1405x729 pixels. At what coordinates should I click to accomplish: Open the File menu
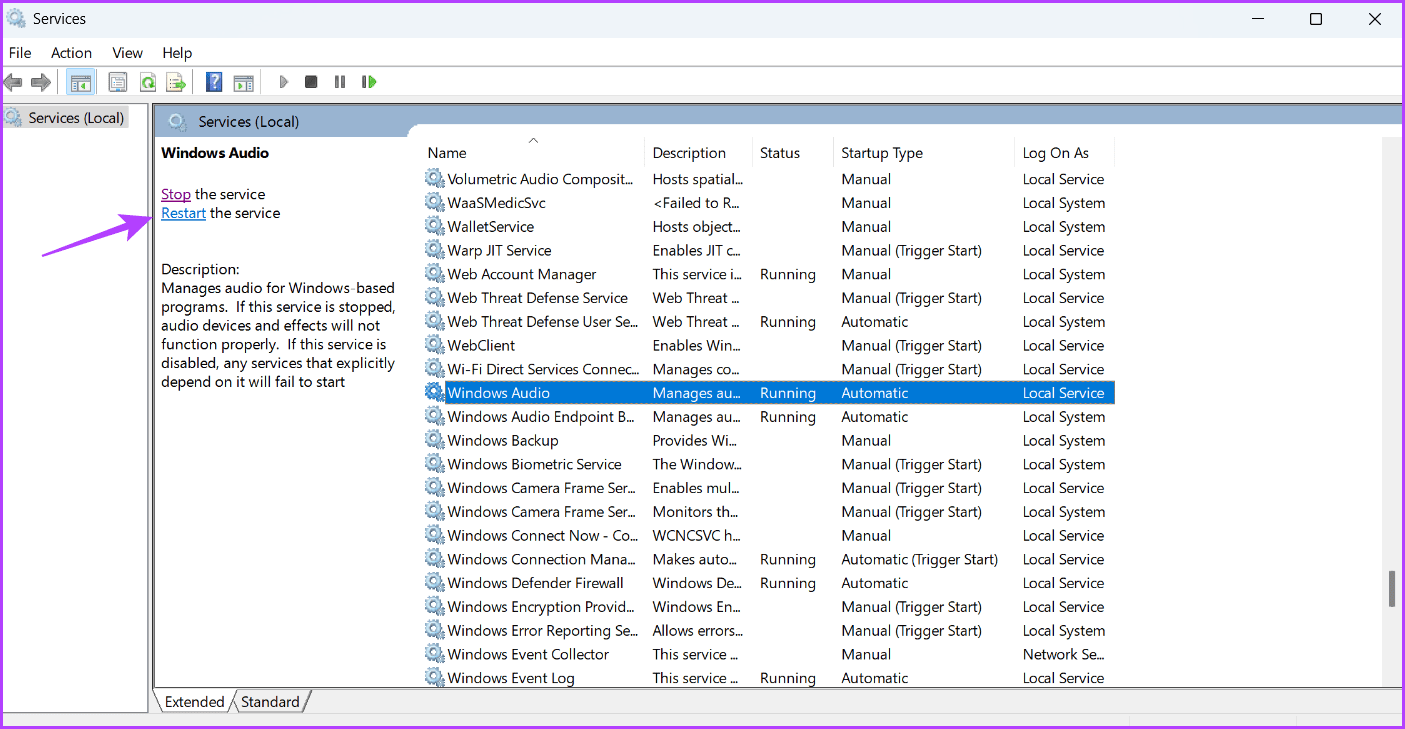click(x=20, y=53)
